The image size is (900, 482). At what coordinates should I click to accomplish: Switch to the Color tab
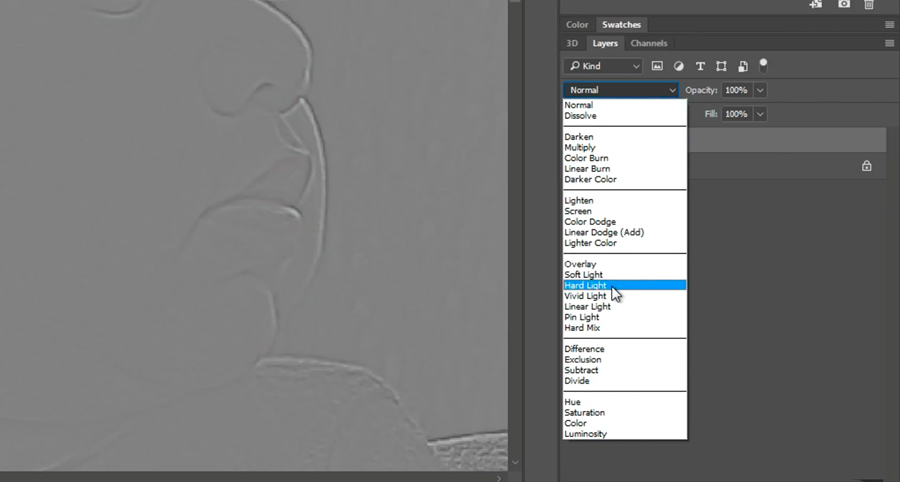tap(577, 25)
